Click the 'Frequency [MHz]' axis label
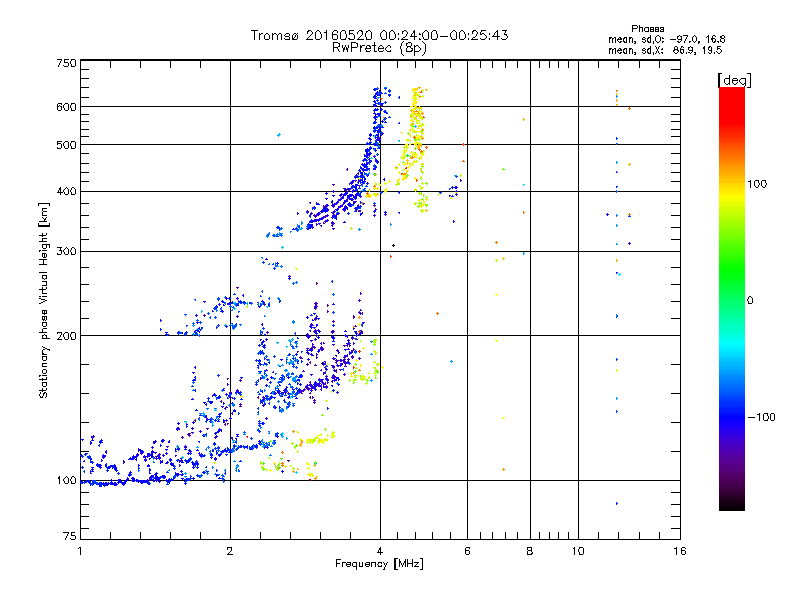The height and width of the screenshot is (600, 800). 379,564
